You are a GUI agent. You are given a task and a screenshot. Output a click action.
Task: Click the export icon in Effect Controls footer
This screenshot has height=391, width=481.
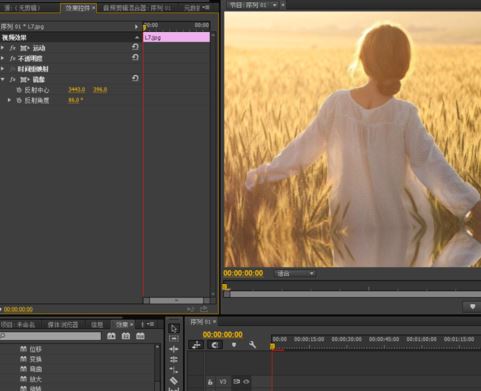pyautogui.click(x=204, y=309)
